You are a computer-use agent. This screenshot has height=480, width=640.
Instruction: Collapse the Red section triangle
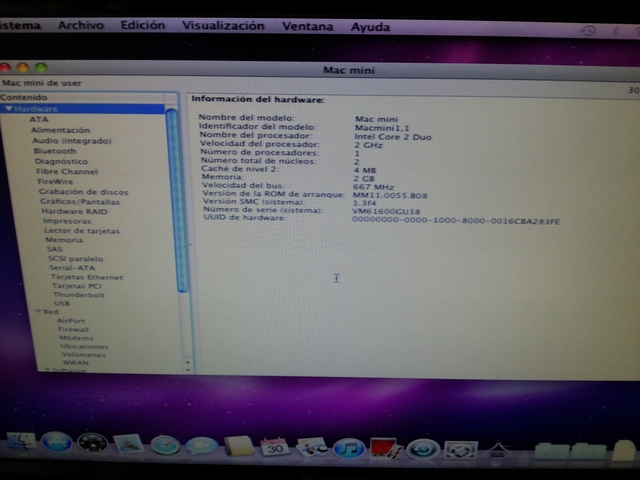[x=39, y=311]
